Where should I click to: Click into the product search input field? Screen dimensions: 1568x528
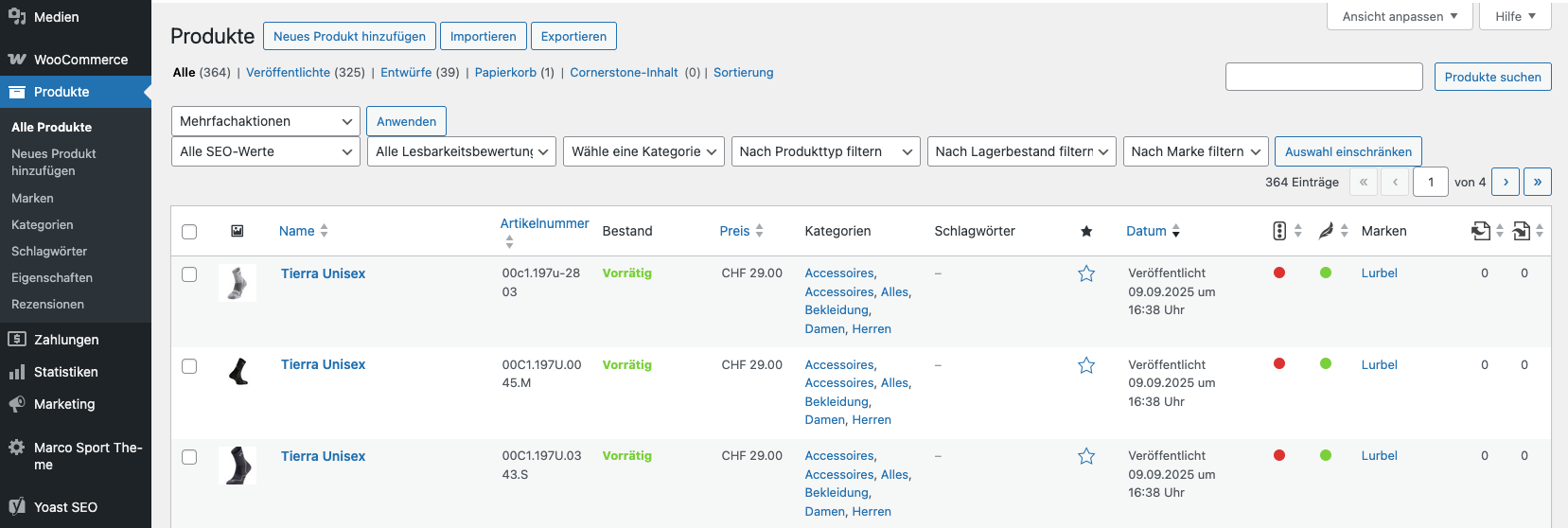(x=1323, y=77)
